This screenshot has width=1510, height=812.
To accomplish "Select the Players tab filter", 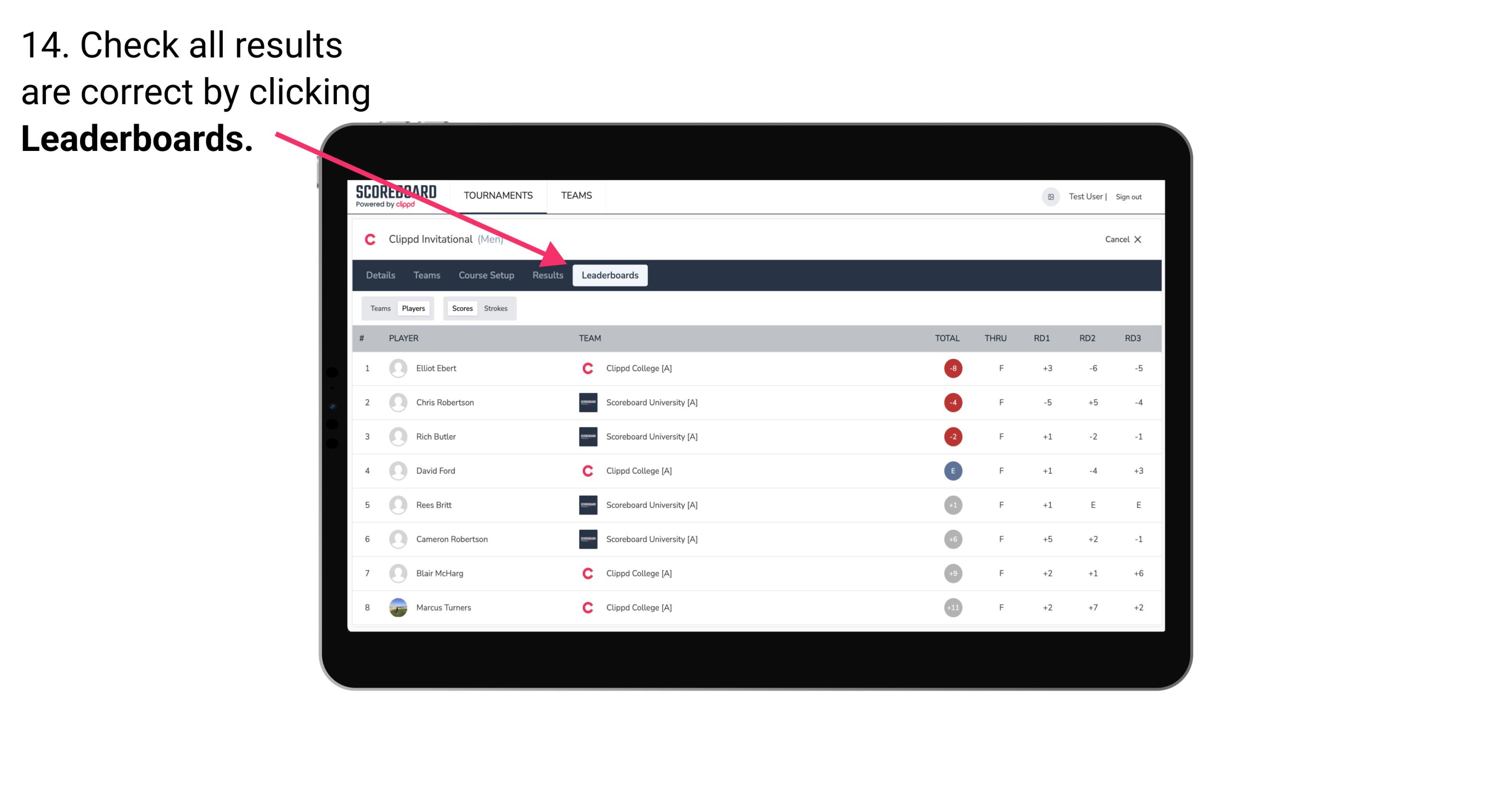I will click(x=413, y=308).
